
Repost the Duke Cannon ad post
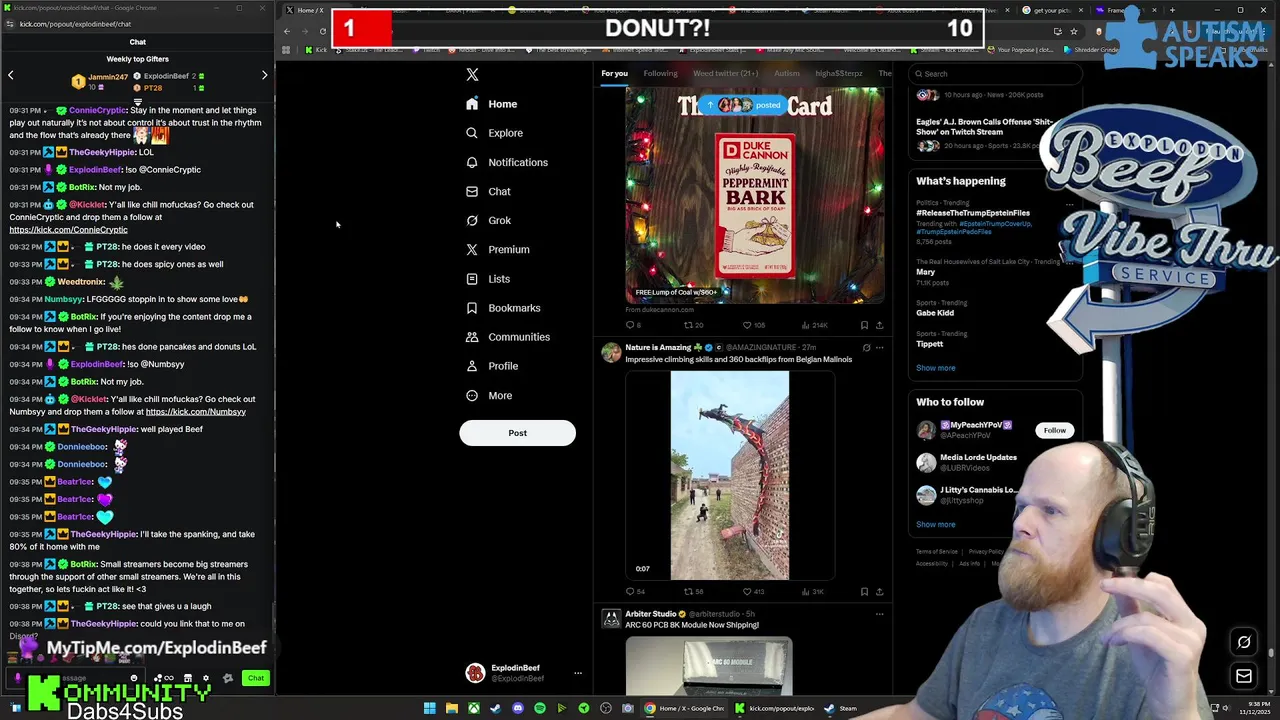click(693, 325)
